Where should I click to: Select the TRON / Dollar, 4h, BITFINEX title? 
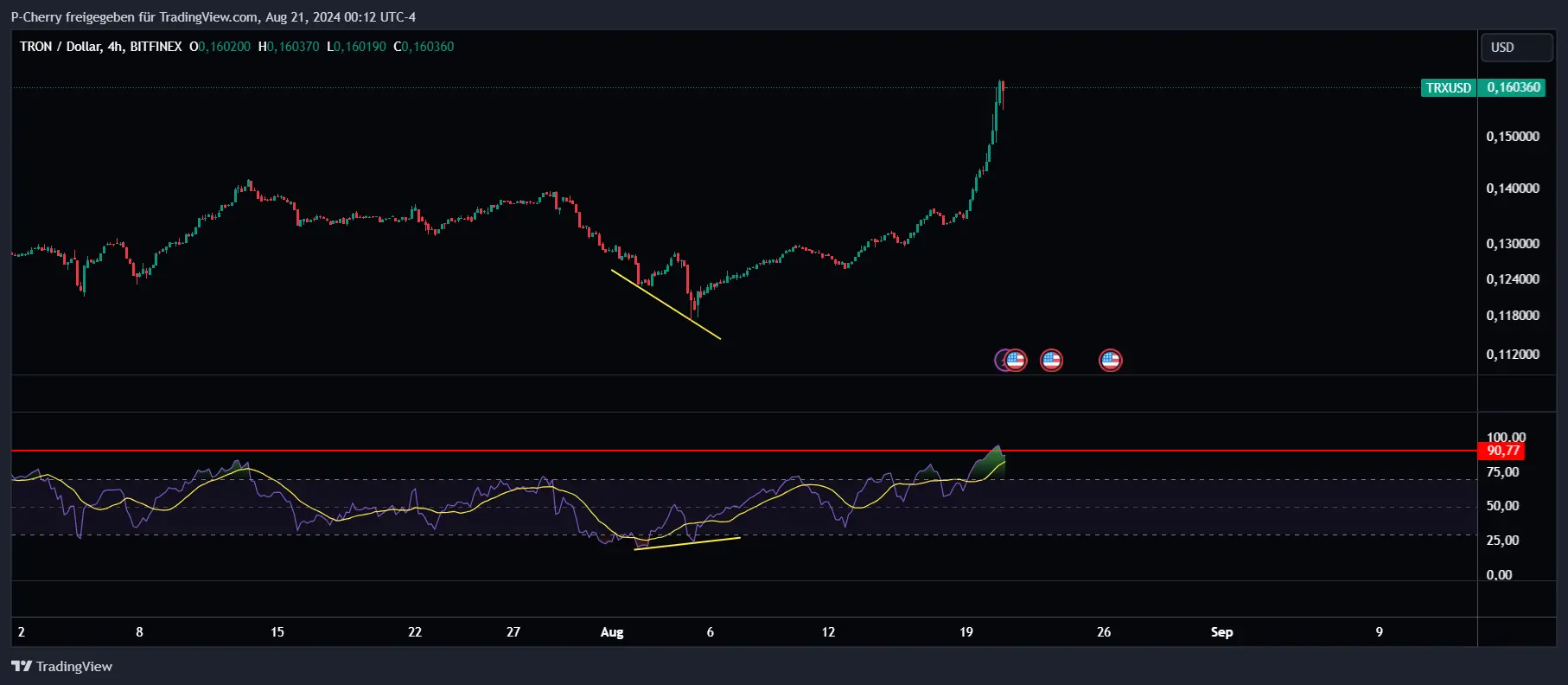point(100,47)
